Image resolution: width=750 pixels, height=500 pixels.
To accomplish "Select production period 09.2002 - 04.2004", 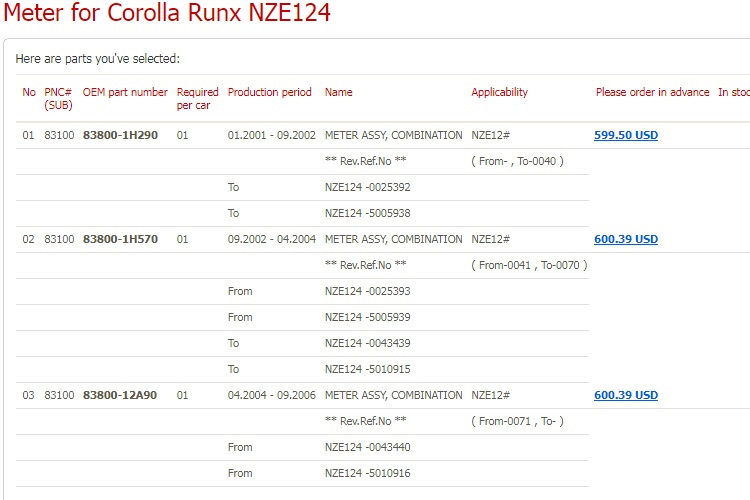I will pos(272,239).
